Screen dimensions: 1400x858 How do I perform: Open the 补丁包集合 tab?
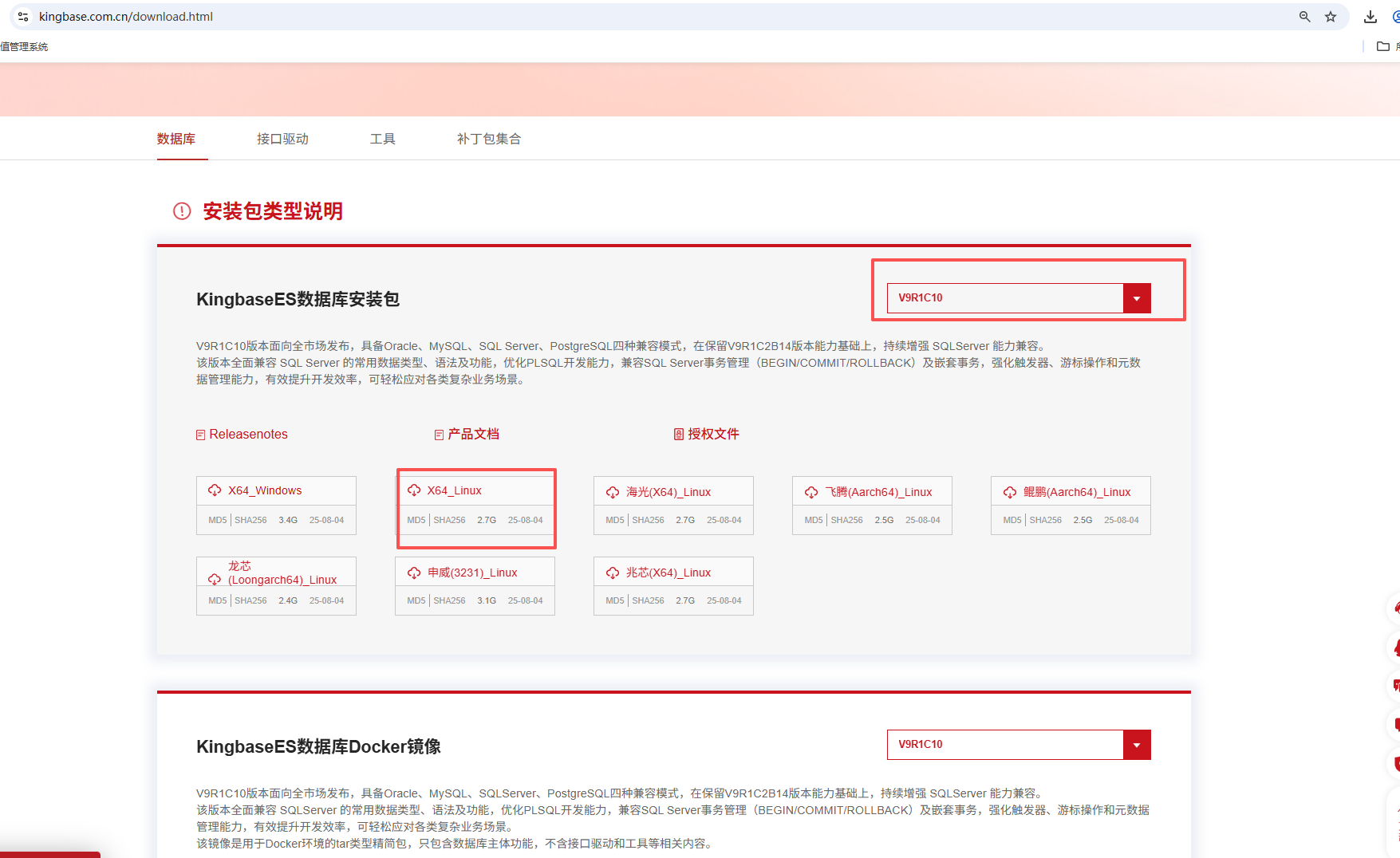click(489, 139)
